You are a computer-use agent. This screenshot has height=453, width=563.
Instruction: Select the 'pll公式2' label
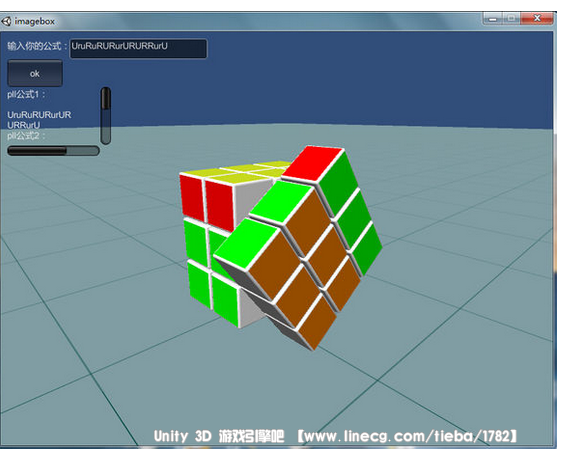(x=26, y=136)
